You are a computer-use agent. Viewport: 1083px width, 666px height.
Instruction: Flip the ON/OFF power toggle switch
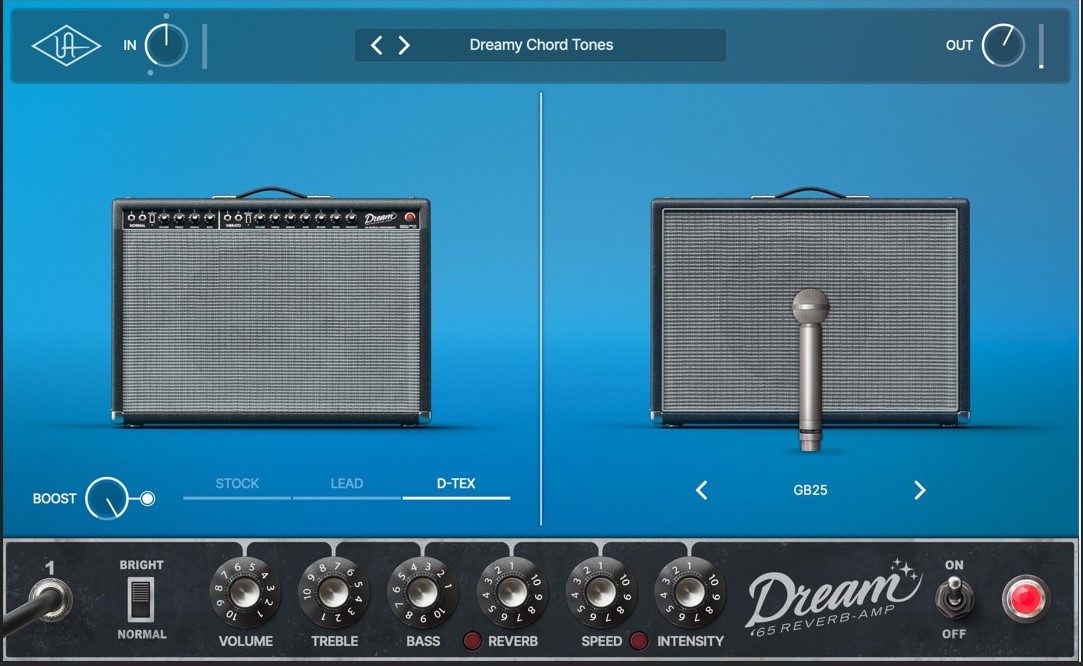pos(954,597)
